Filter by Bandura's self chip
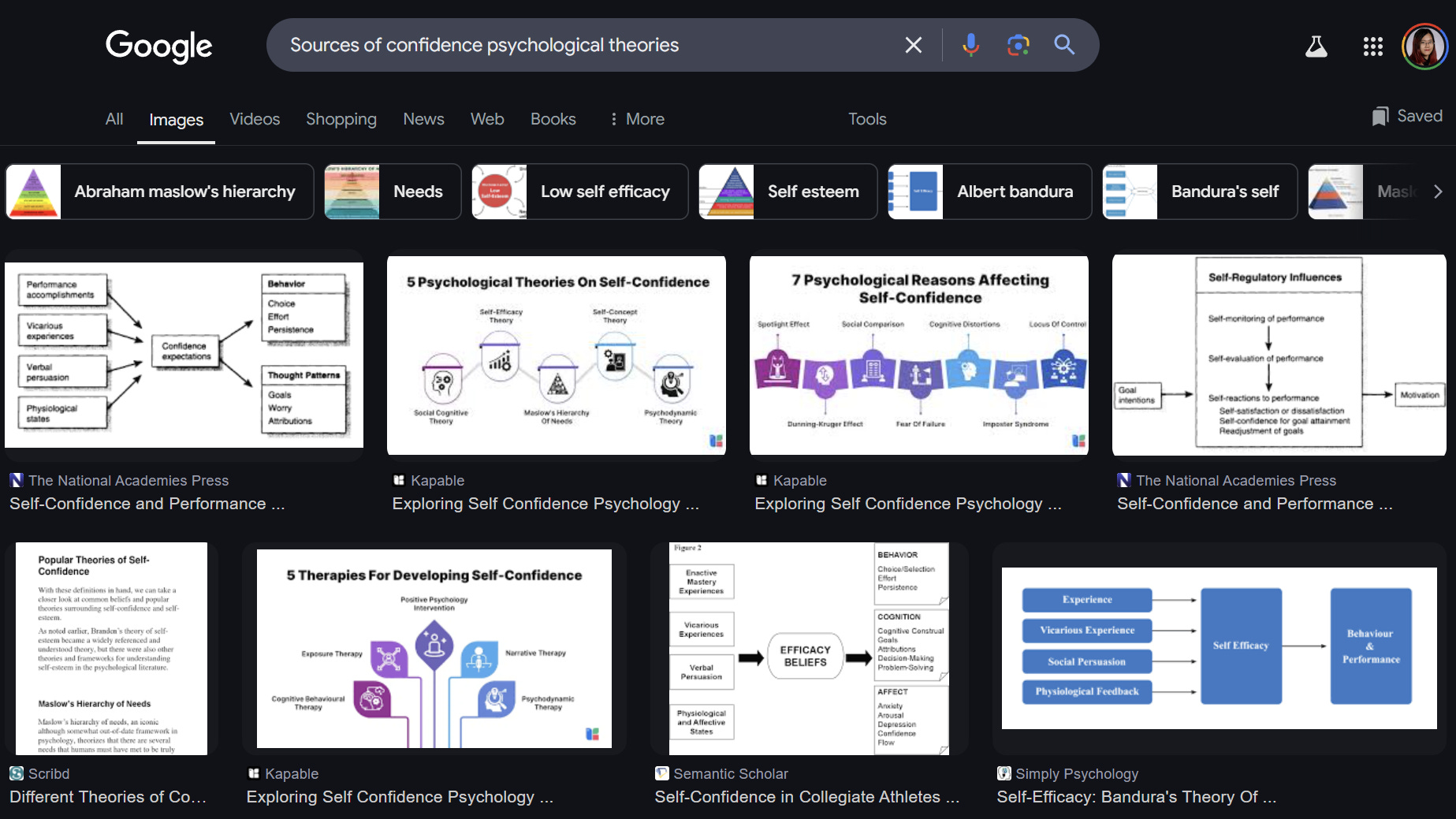The height and width of the screenshot is (819, 1456). (1200, 192)
